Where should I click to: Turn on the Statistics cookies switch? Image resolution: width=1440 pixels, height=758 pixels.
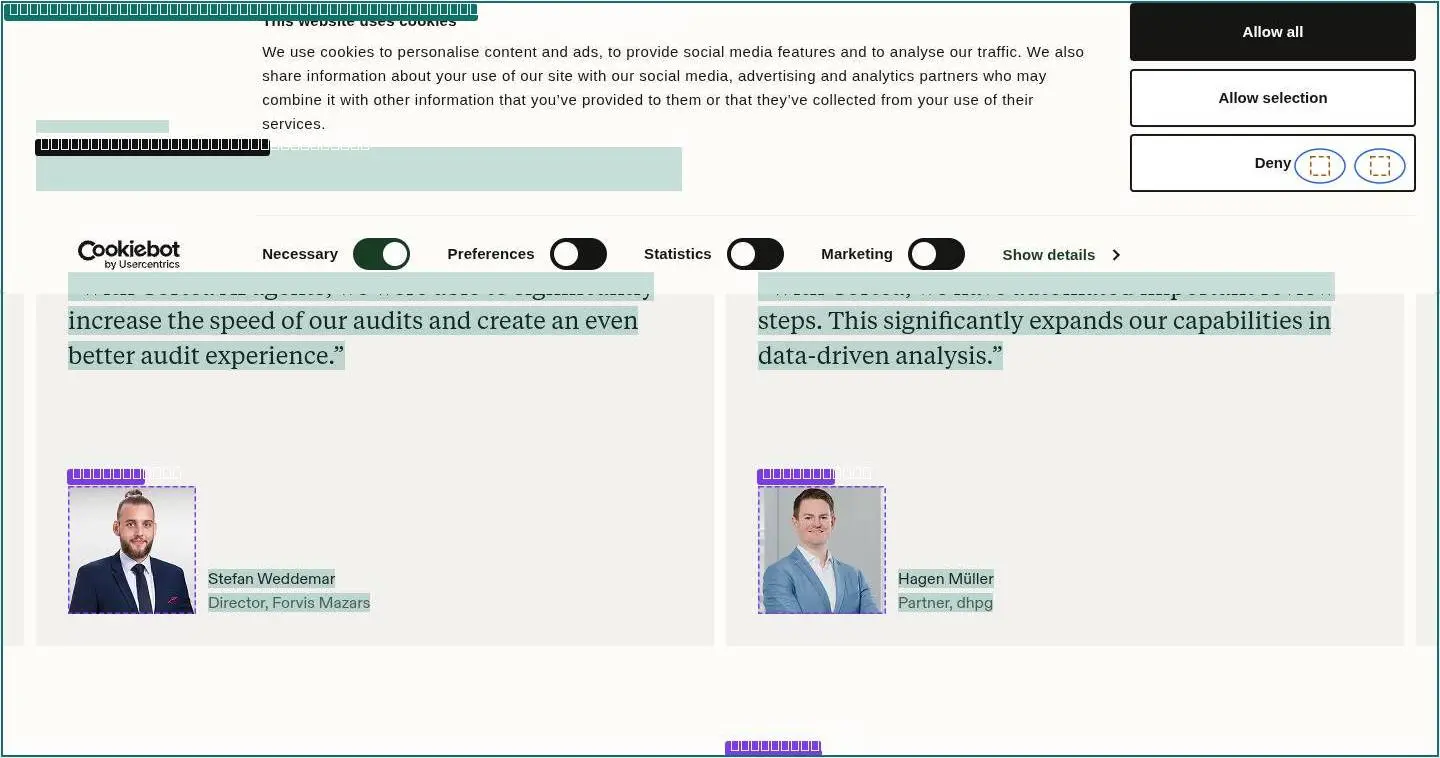click(x=755, y=254)
